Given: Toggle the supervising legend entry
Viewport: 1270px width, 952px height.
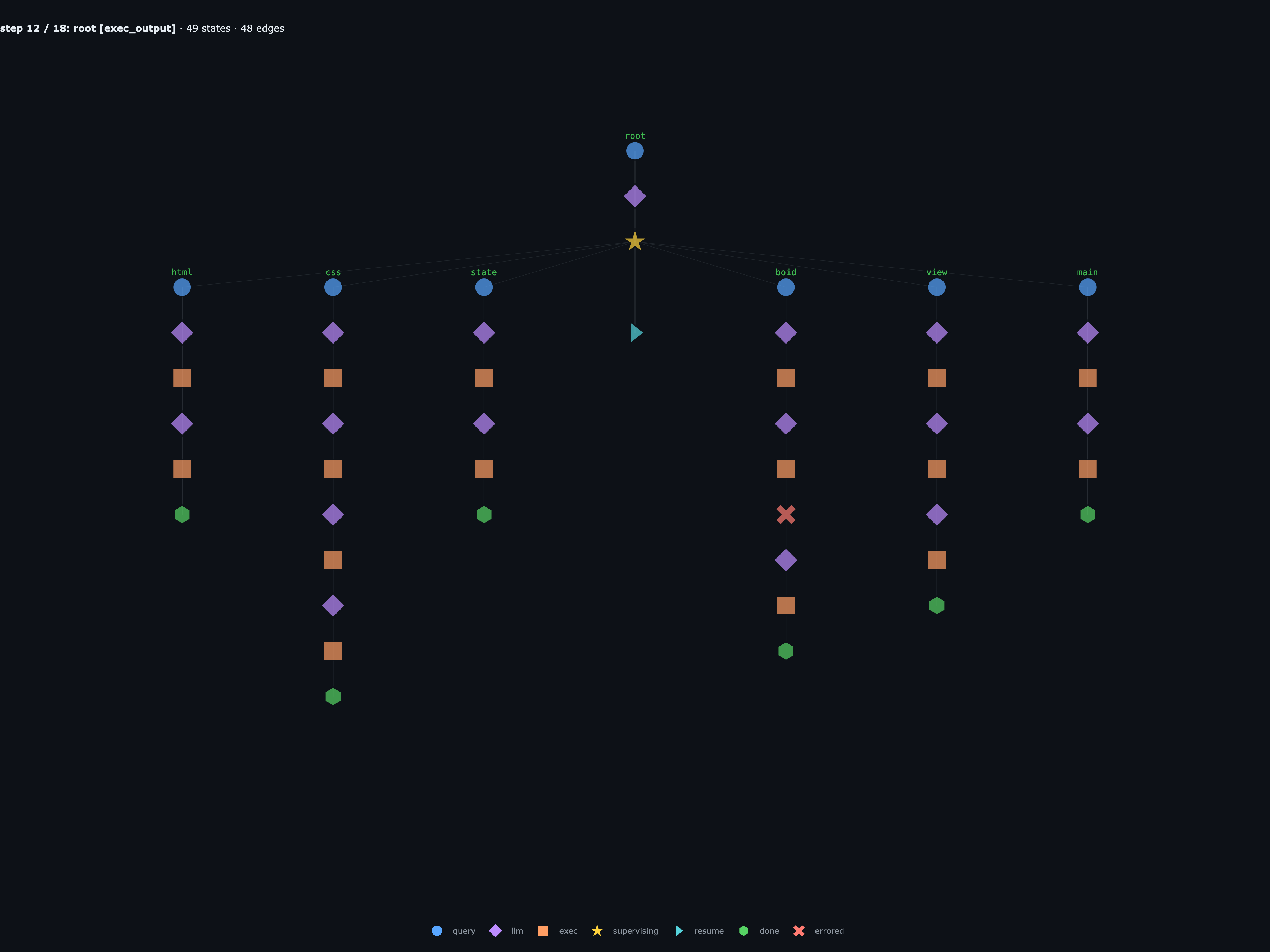Looking at the screenshot, I should [x=625, y=931].
